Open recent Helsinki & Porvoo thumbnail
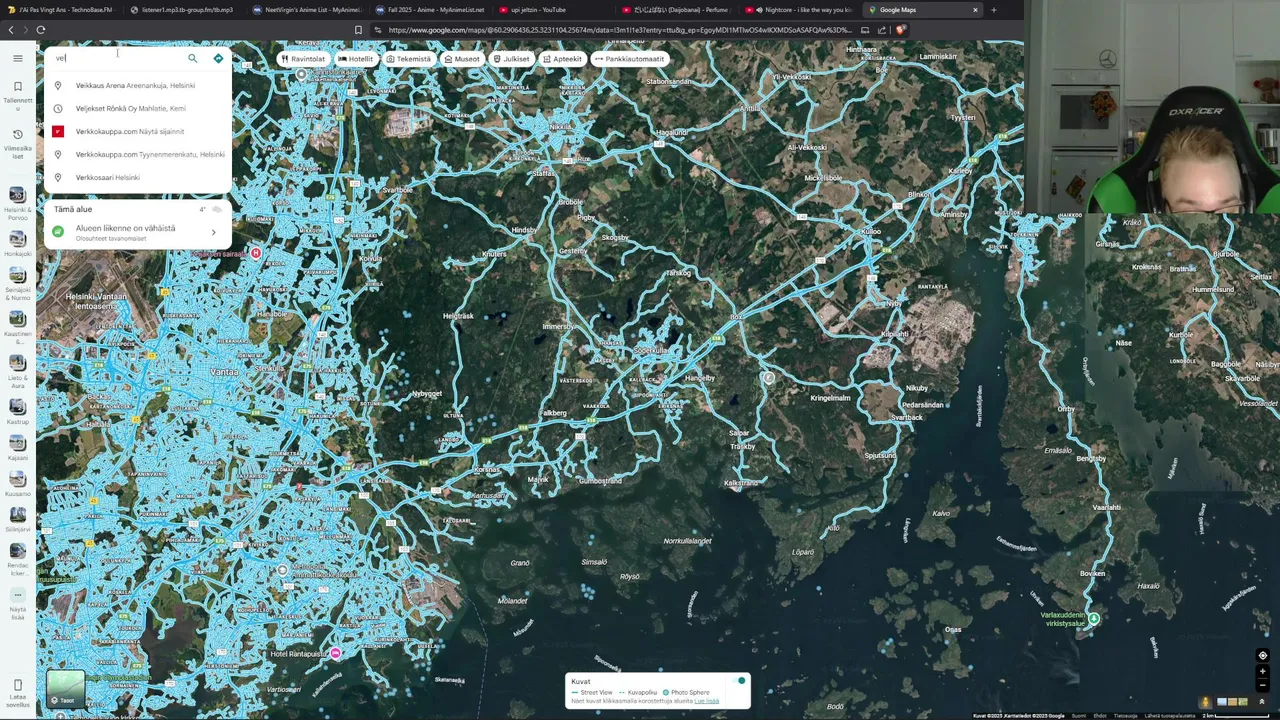Image resolution: width=1280 pixels, height=720 pixels. click(x=17, y=195)
